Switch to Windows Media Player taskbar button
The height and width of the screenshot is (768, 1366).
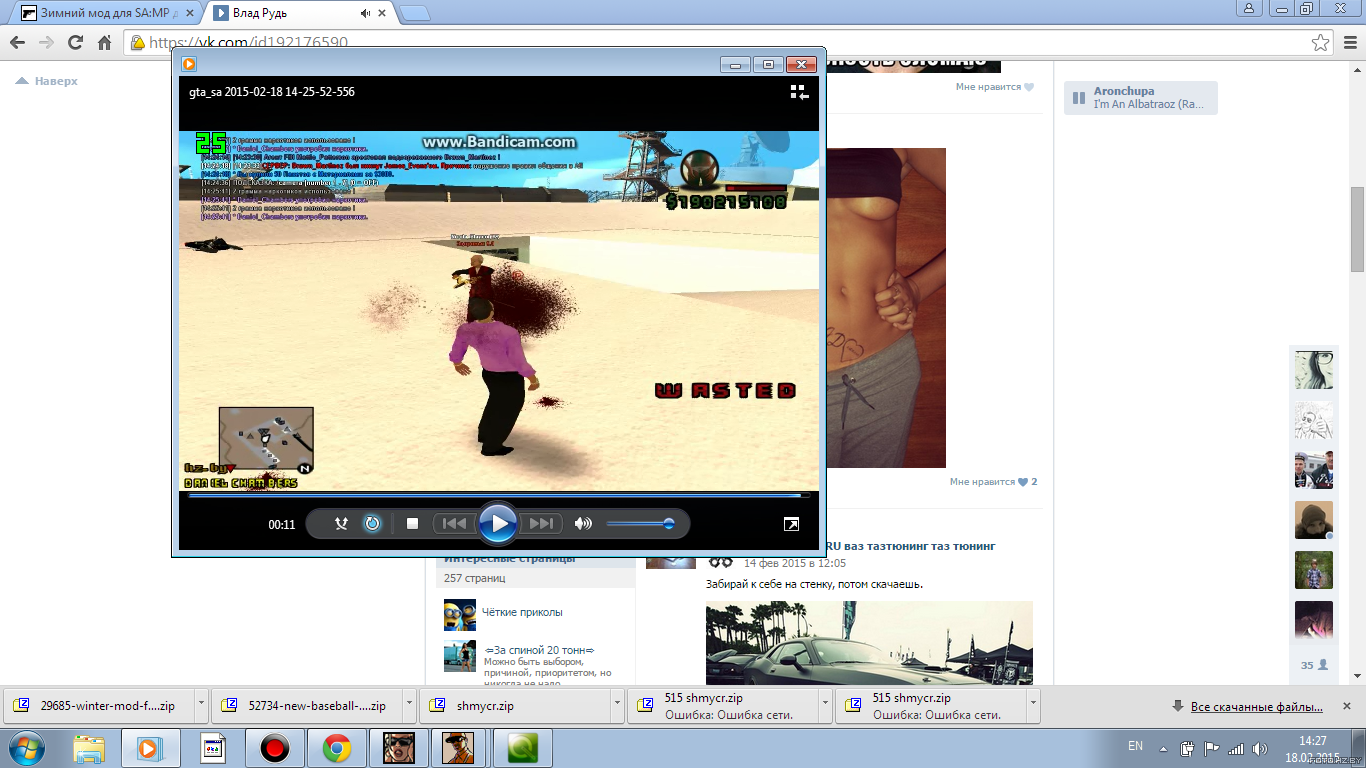click(x=150, y=747)
